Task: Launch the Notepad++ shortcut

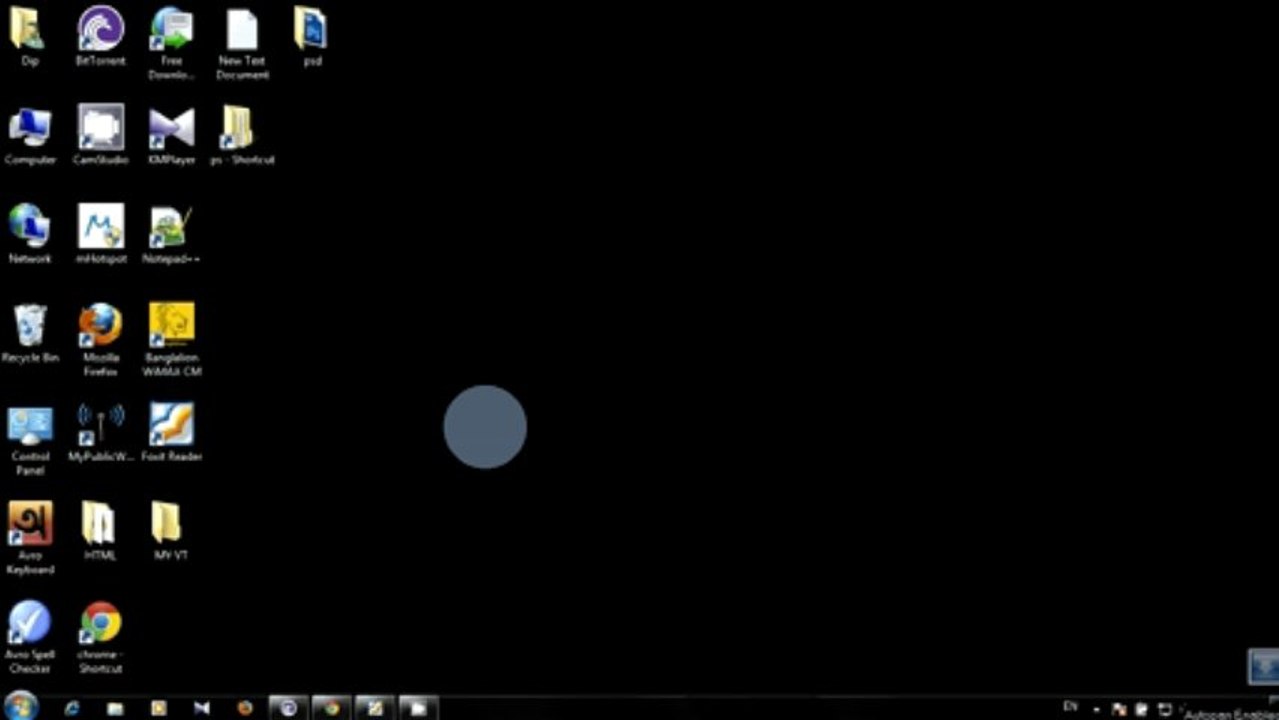Action: click(x=171, y=235)
